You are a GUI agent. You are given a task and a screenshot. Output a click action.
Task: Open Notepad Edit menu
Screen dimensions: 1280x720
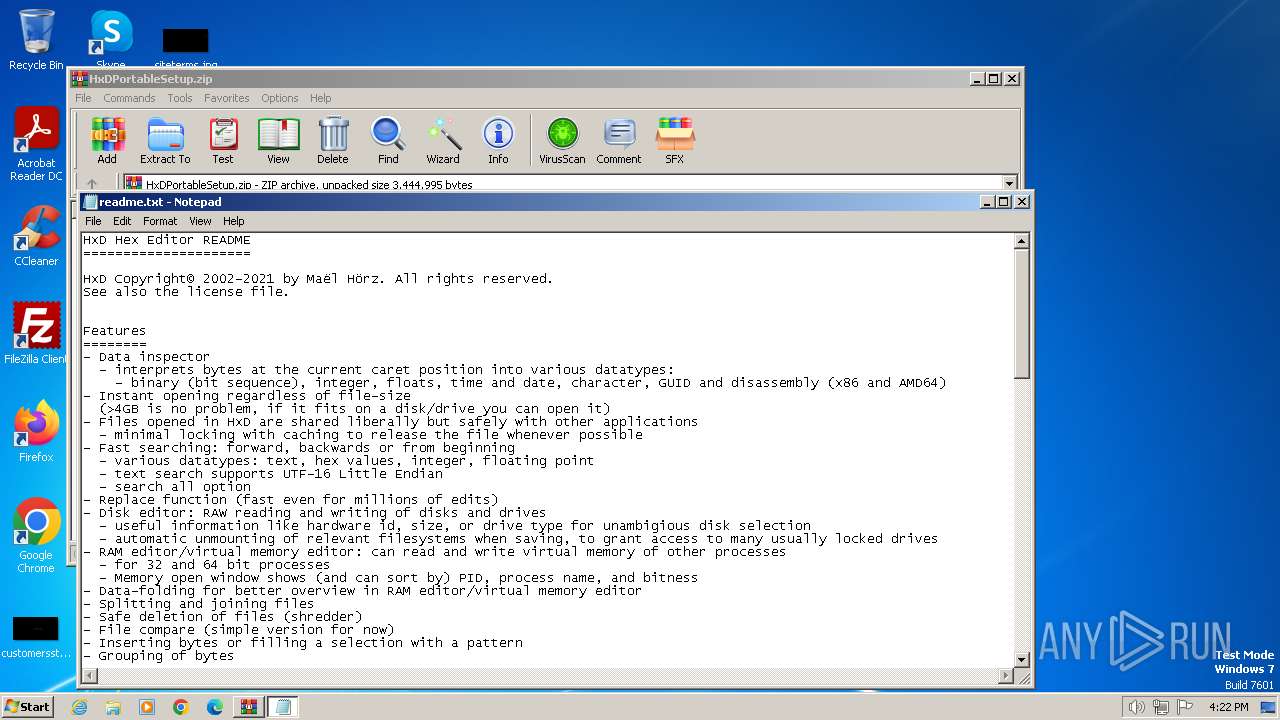[122, 221]
